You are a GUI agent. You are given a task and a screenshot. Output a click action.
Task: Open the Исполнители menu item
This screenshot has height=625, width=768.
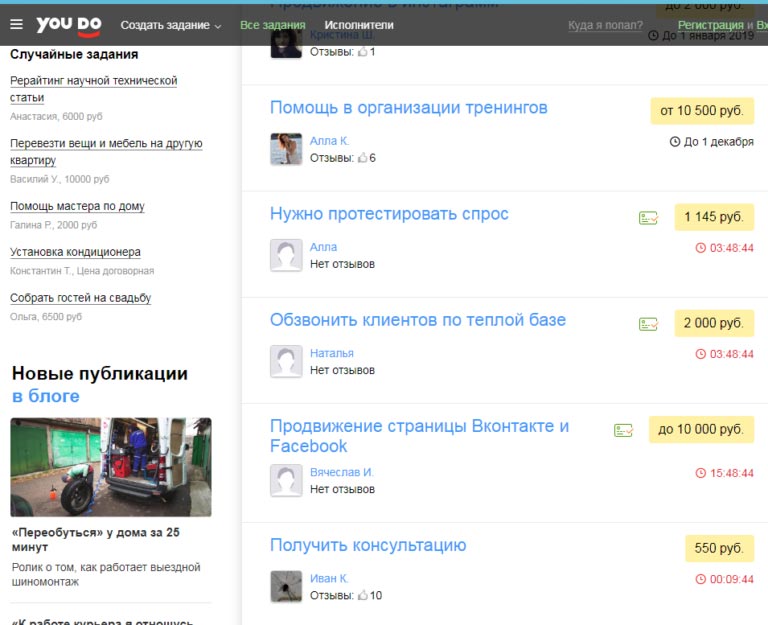coord(359,25)
